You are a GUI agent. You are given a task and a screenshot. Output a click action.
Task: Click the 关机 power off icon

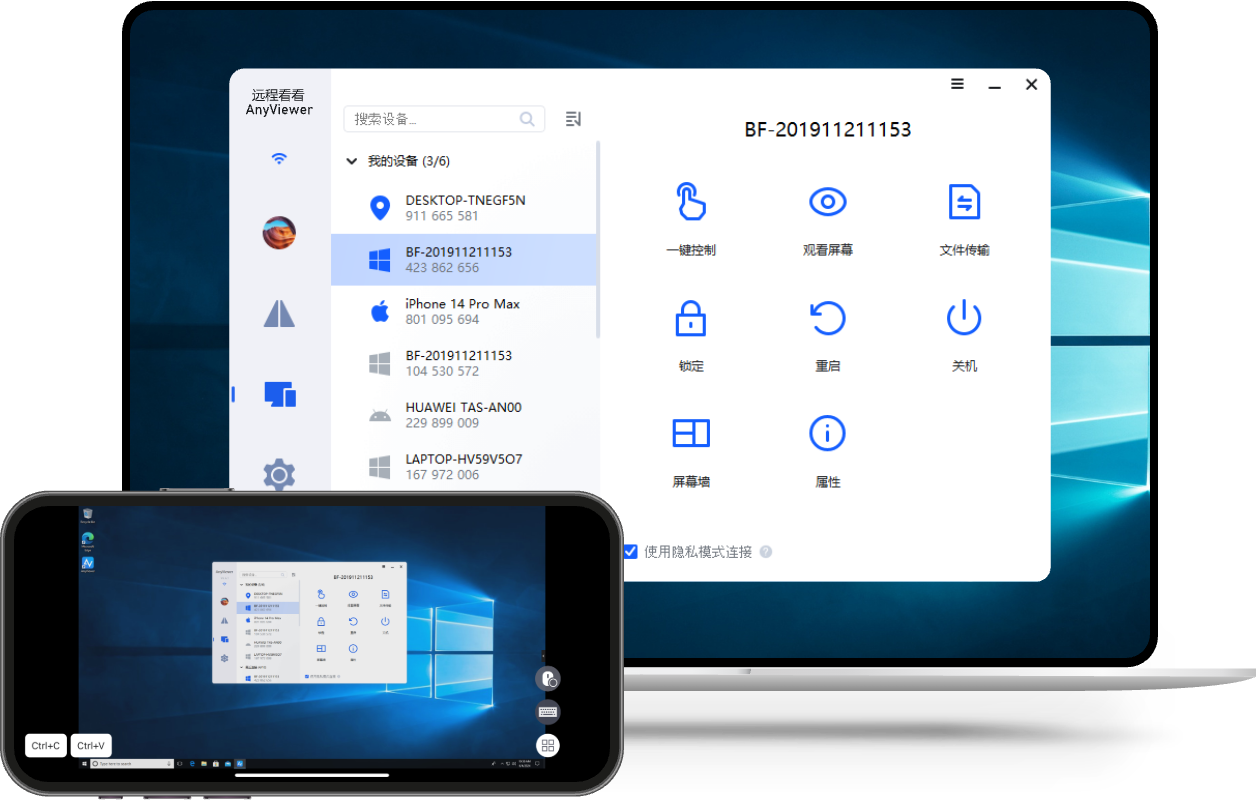pyautogui.click(x=964, y=319)
